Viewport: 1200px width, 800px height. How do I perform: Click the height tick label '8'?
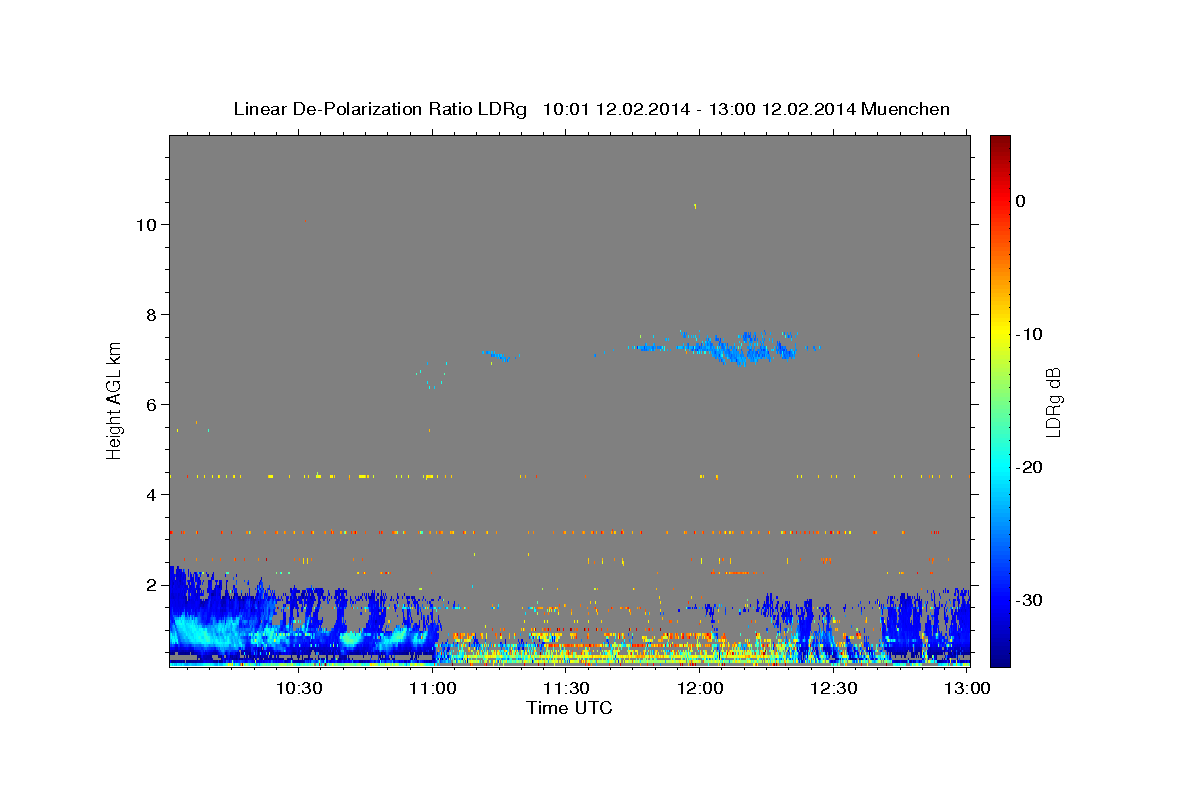152,314
